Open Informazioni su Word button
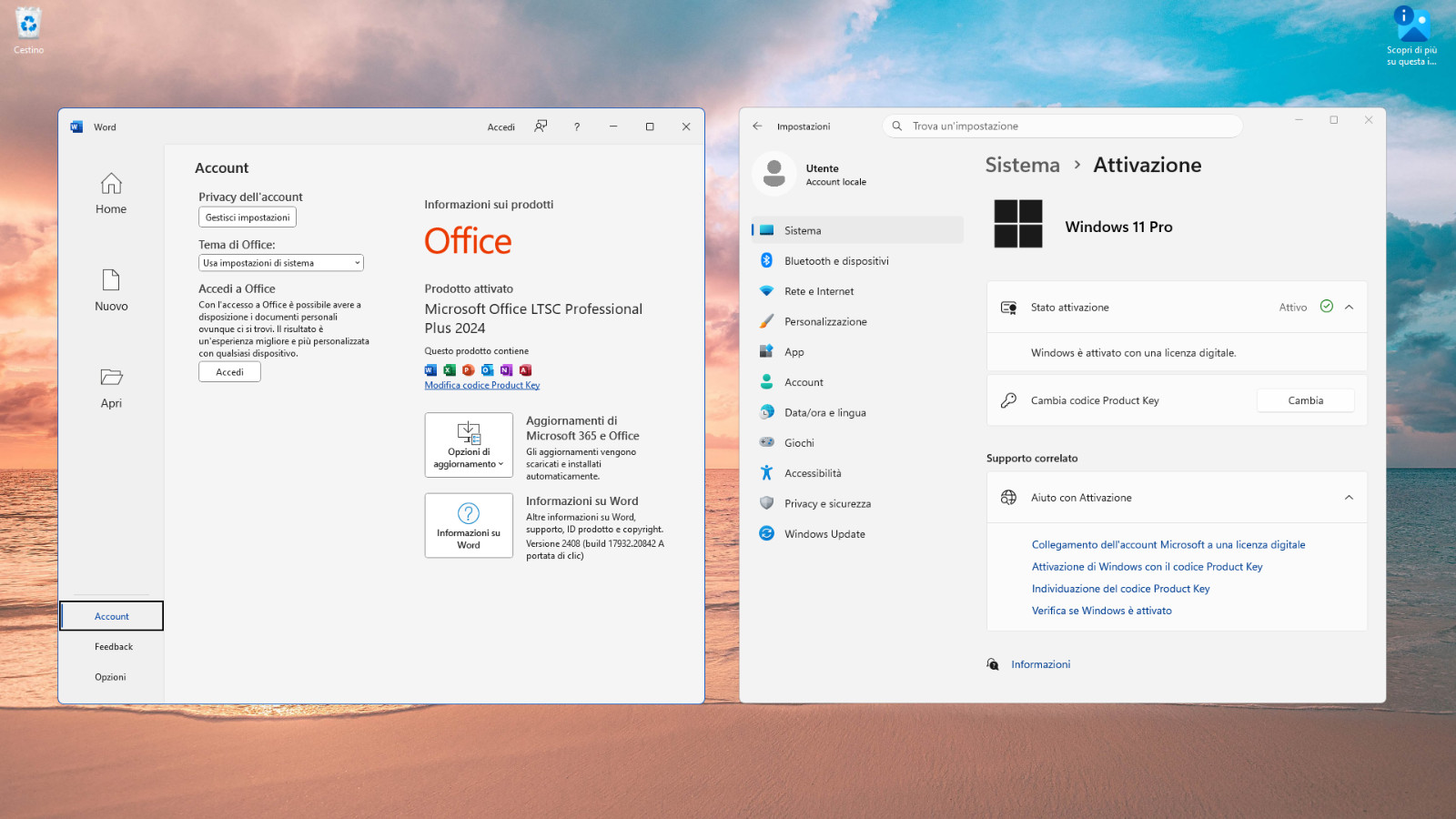 pyautogui.click(x=469, y=525)
